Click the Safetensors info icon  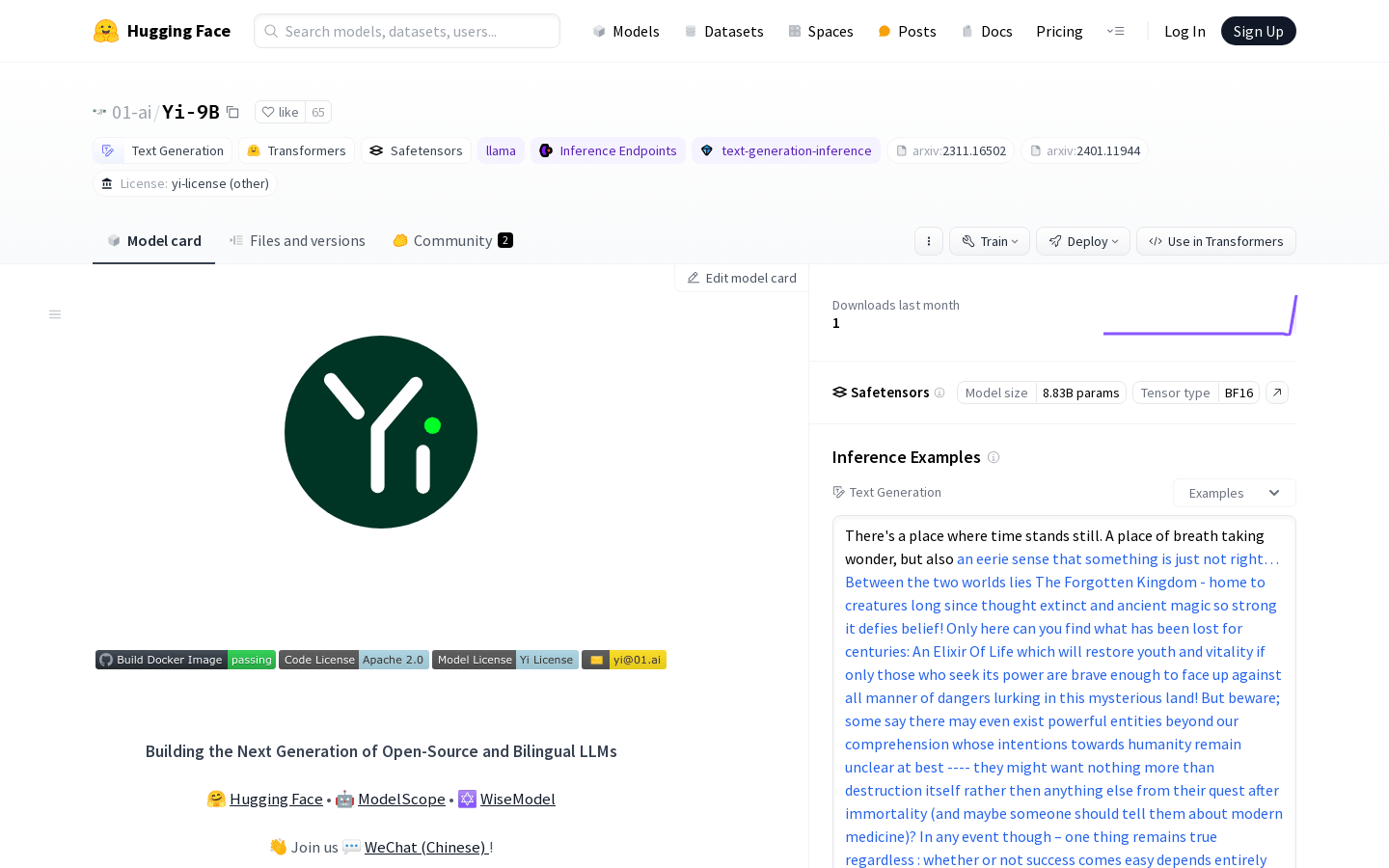click(x=940, y=393)
